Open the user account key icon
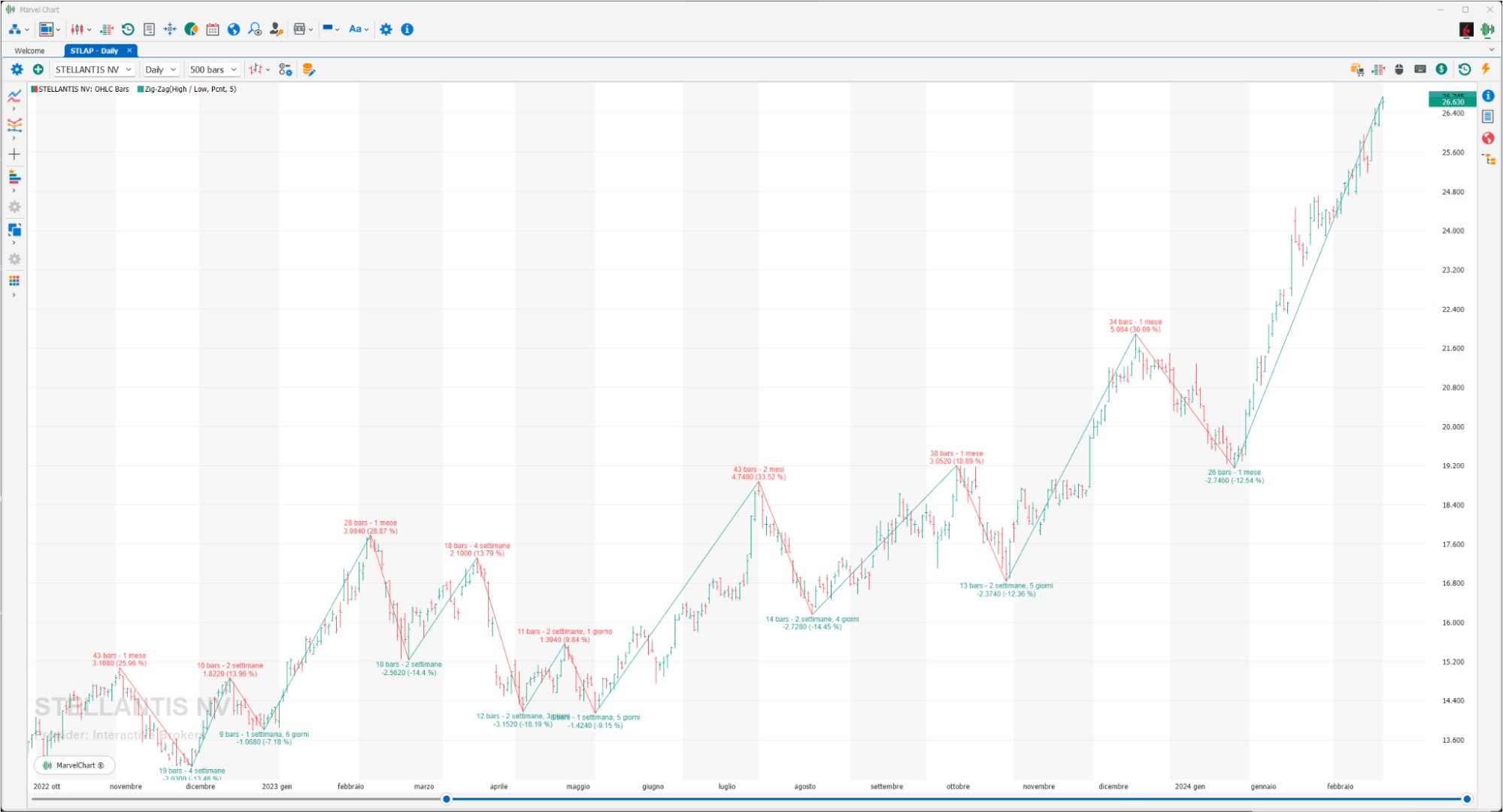 pyautogui.click(x=276, y=29)
